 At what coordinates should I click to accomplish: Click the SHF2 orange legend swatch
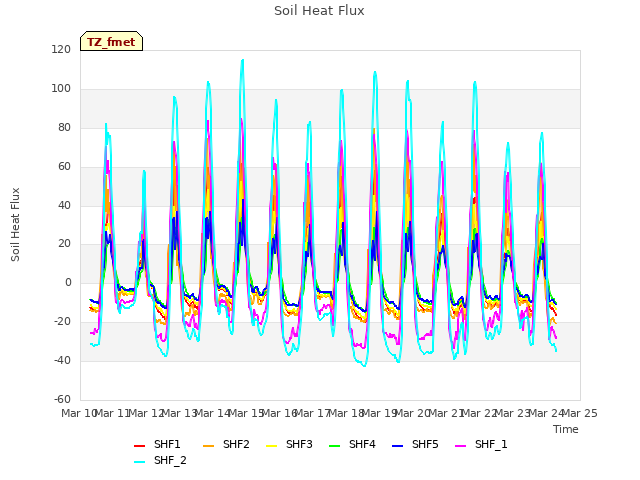click(208, 446)
